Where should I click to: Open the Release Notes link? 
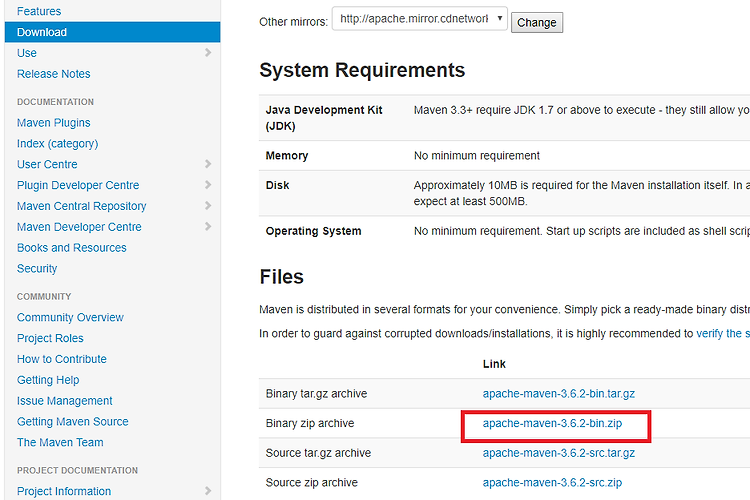click(54, 74)
